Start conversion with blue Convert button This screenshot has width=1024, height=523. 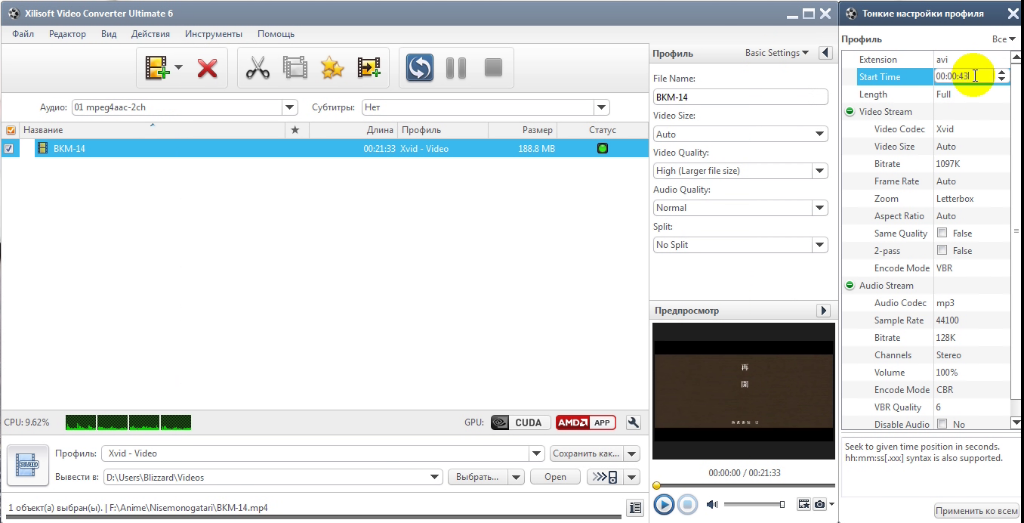[x=419, y=67]
